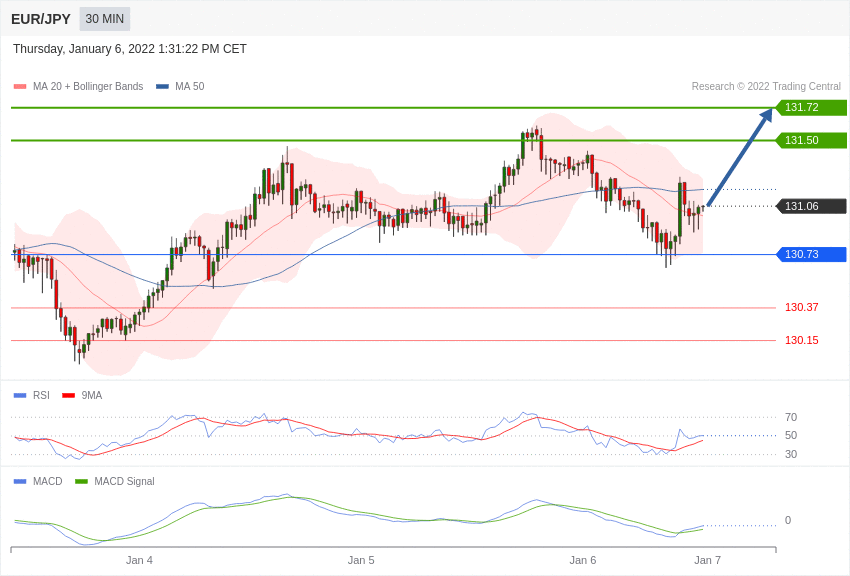Image resolution: width=850 pixels, height=576 pixels.
Task: Click "Research © 2022 Trading Central" credit
Action: click(x=766, y=86)
